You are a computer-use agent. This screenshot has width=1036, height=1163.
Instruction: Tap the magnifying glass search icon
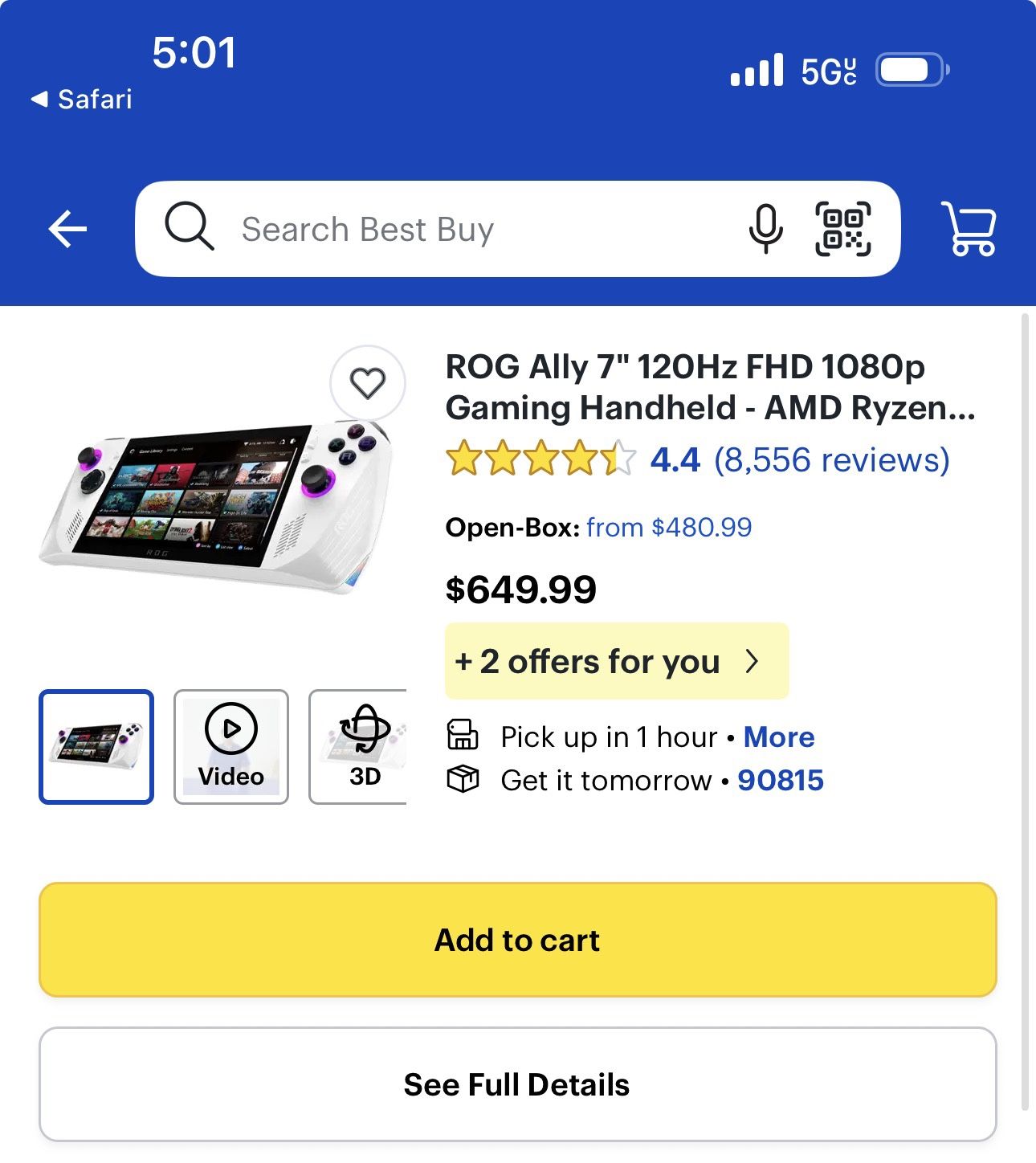tap(190, 226)
